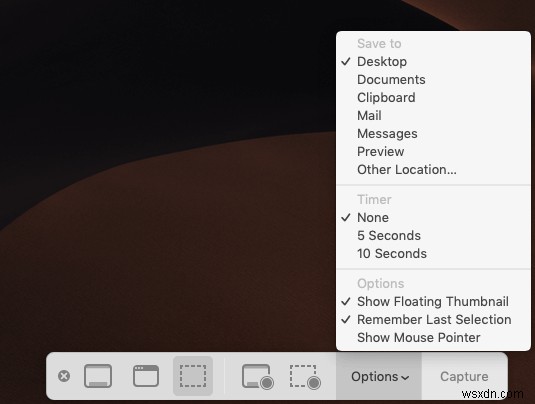Open the Options dropdown
The height and width of the screenshot is (404, 535).
tap(379, 376)
